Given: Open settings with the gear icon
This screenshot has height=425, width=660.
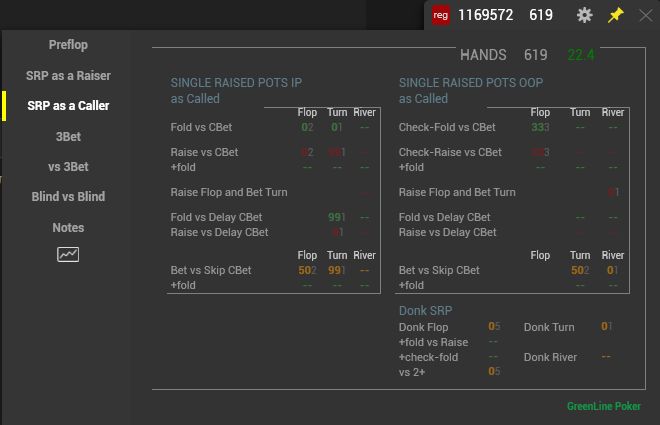Looking at the screenshot, I should pyautogui.click(x=584, y=15).
